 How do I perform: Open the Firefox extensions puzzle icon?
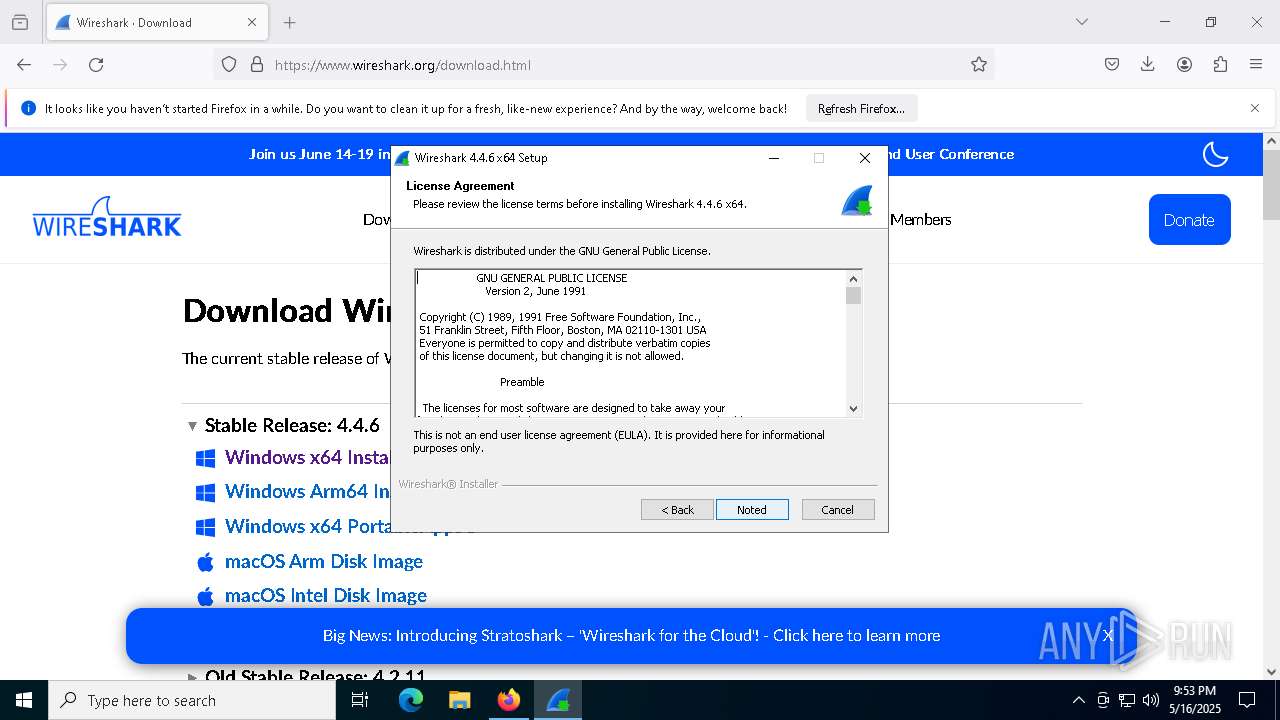coord(1220,65)
